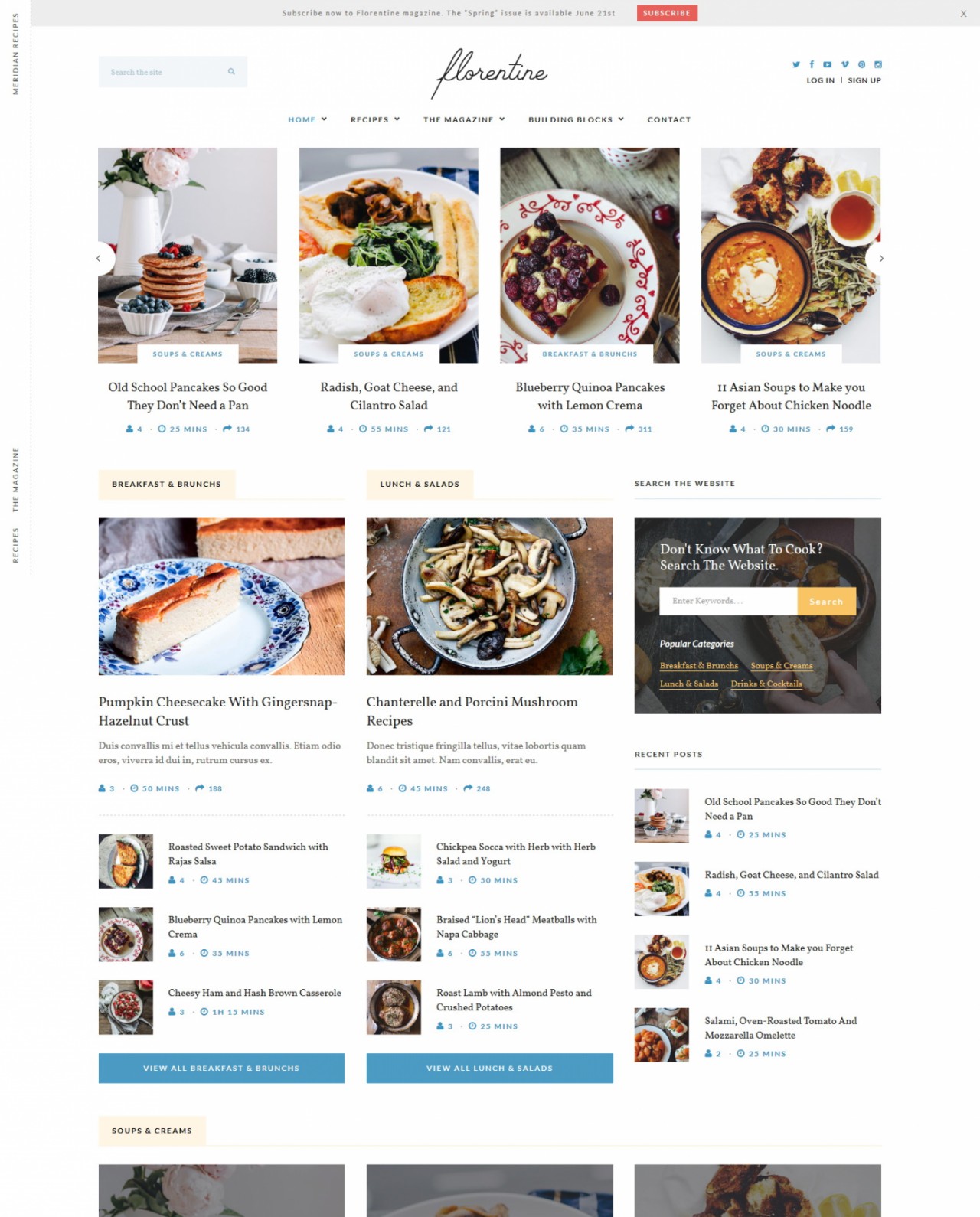This screenshot has height=1217, width=980.
Task: Expand the Recipes menu dropdown
Action: (375, 119)
